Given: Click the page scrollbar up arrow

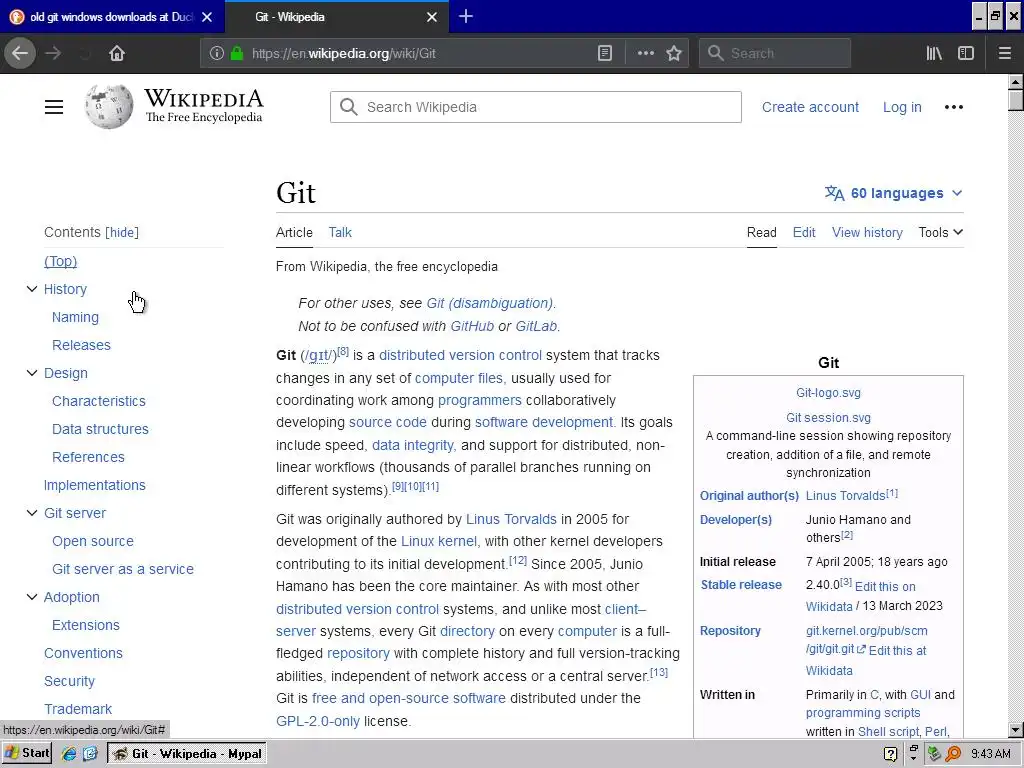Looking at the screenshot, I should [x=1016, y=82].
